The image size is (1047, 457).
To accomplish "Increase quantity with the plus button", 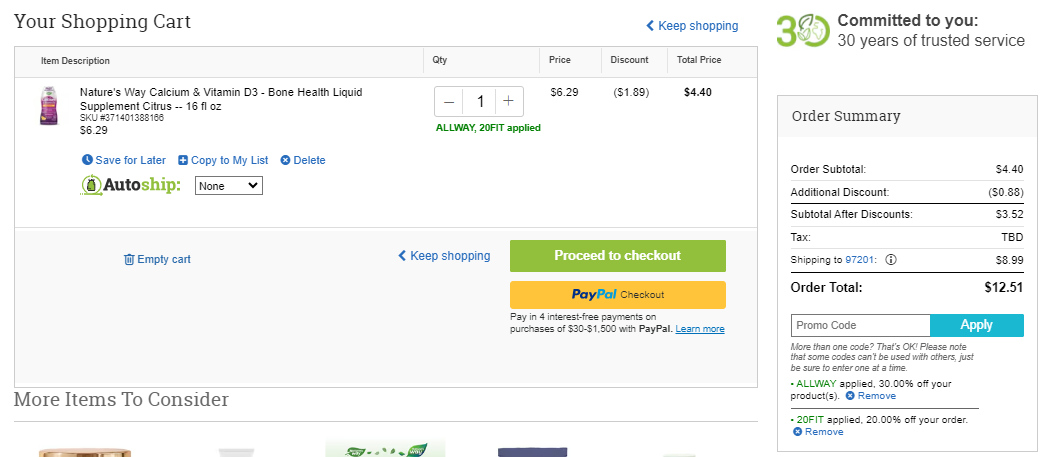I will (x=509, y=102).
